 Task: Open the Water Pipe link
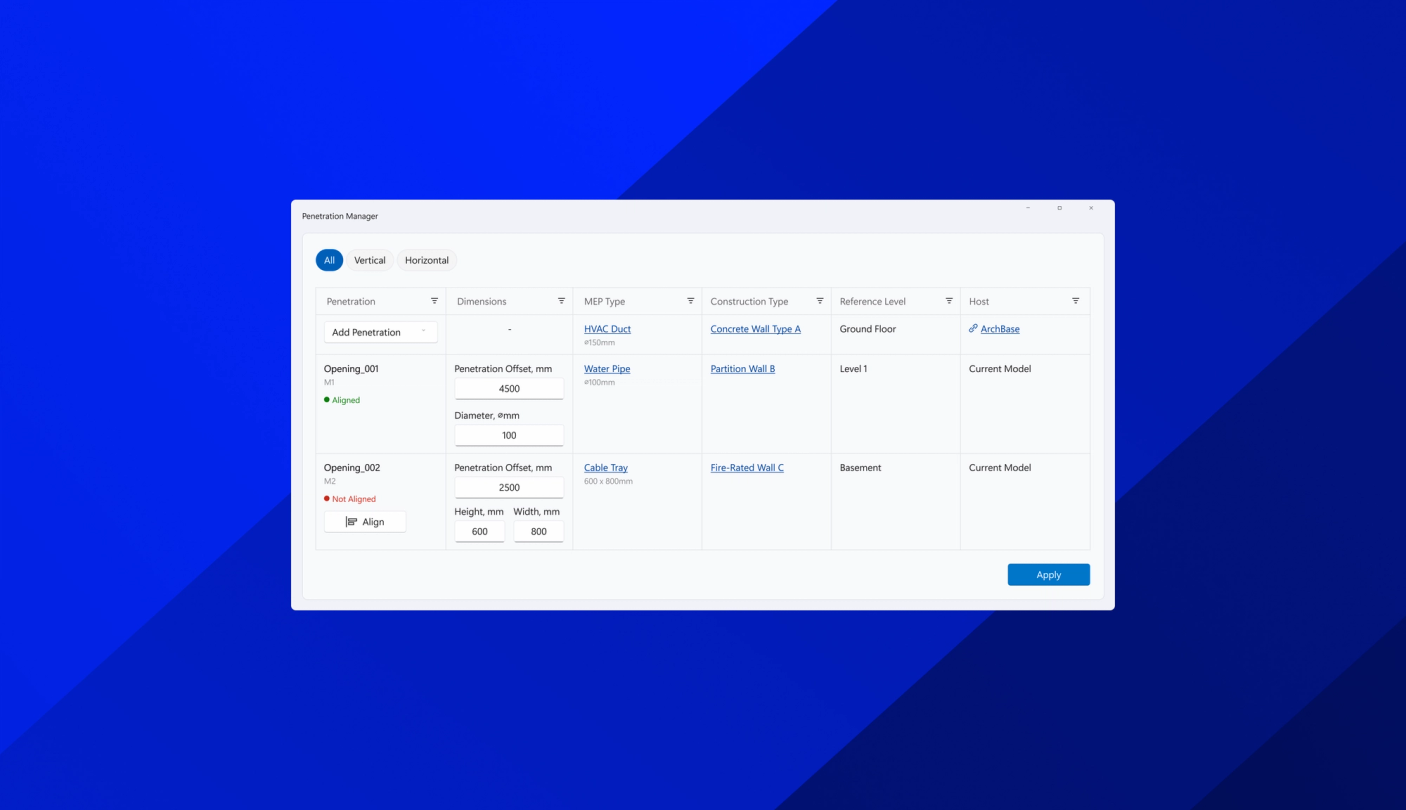[x=607, y=369]
